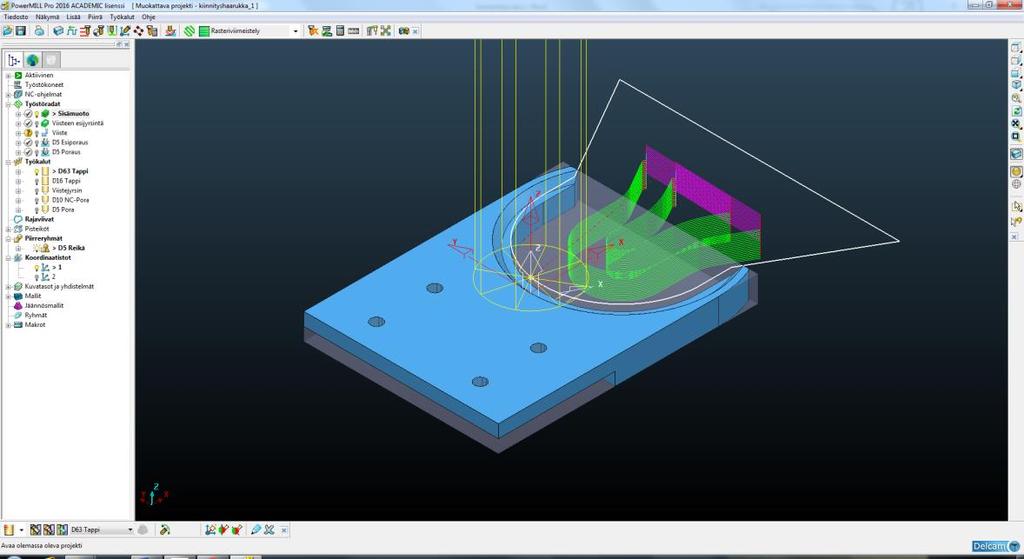This screenshot has width=1024, height=559.
Task: Click the tool holder collision icon in bottom toolbar
Action: [165, 530]
